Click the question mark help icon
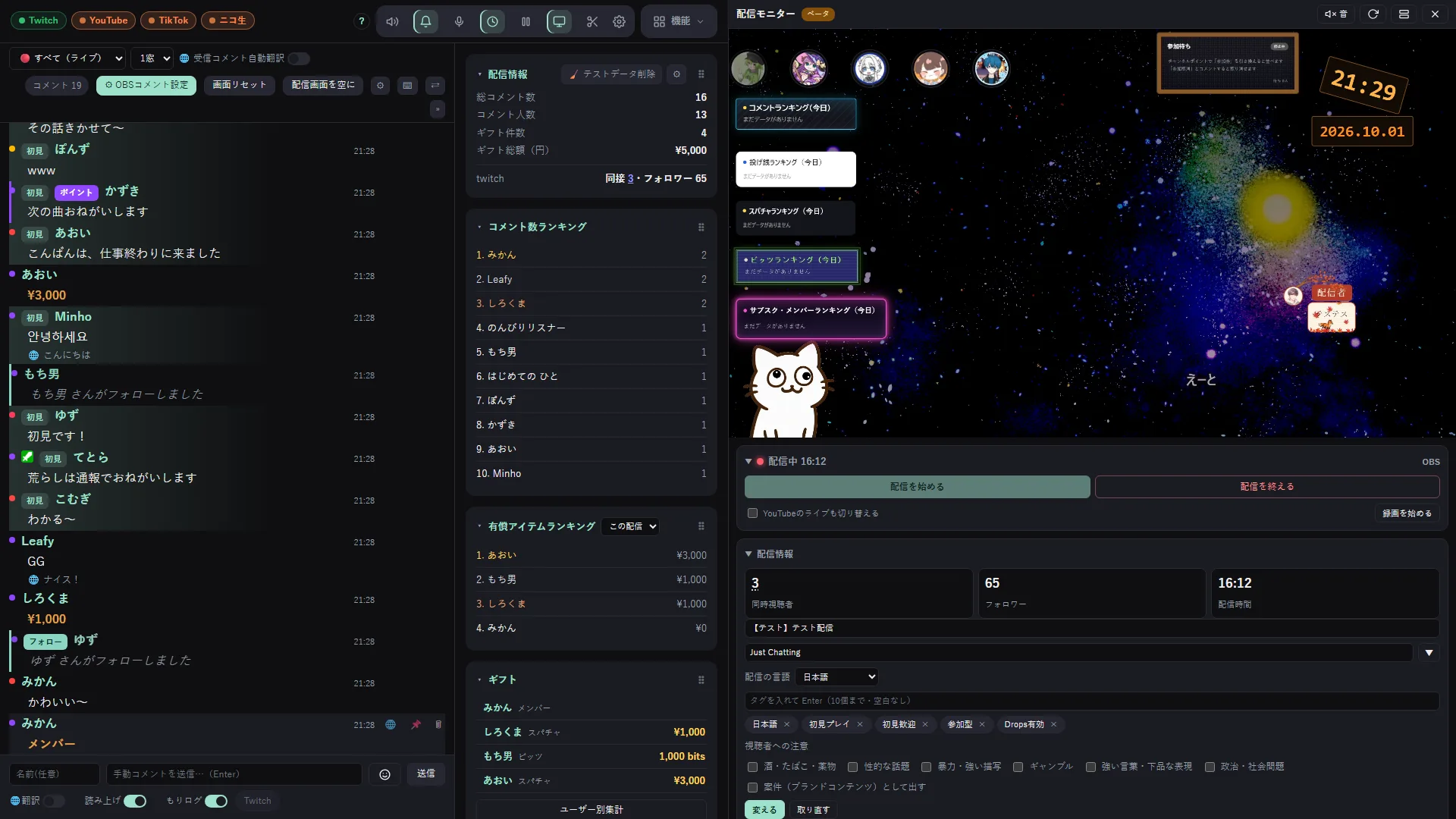 (362, 21)
